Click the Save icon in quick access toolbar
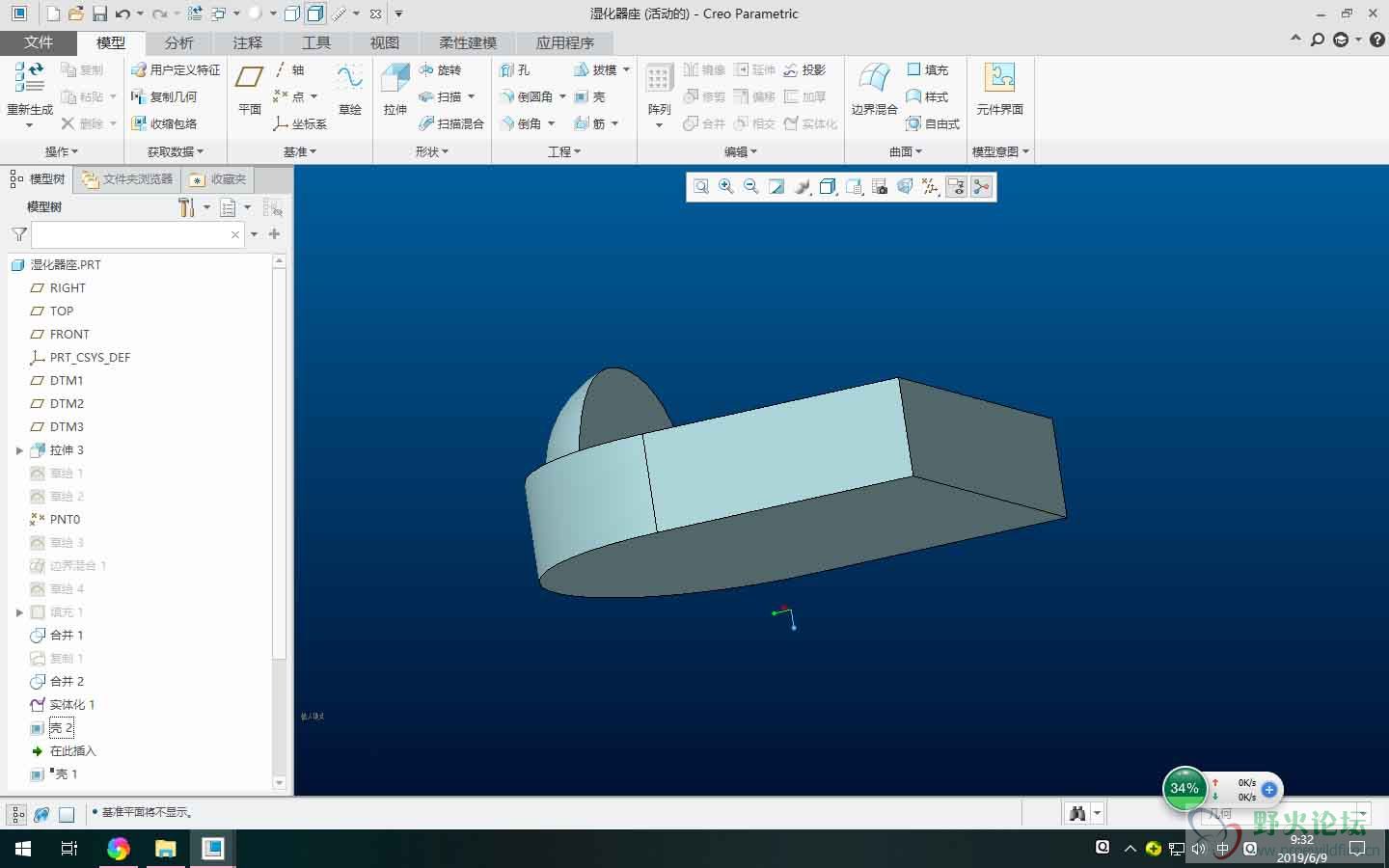This screenshot has width=1389, height=868. tap(100, 14)
